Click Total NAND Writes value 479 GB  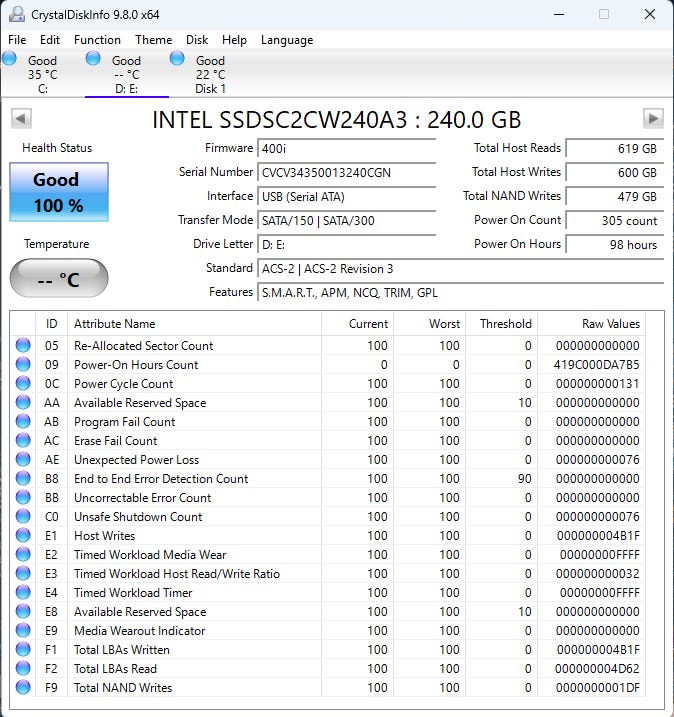coord(615,197)
